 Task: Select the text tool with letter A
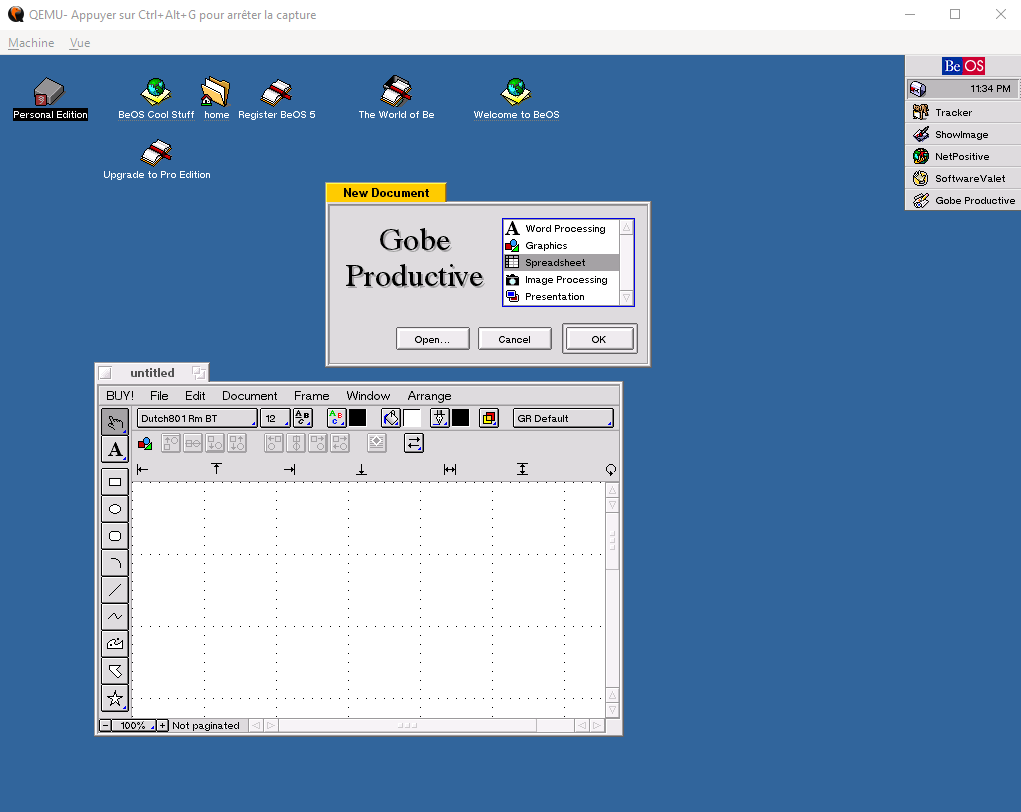pos(115,449)
